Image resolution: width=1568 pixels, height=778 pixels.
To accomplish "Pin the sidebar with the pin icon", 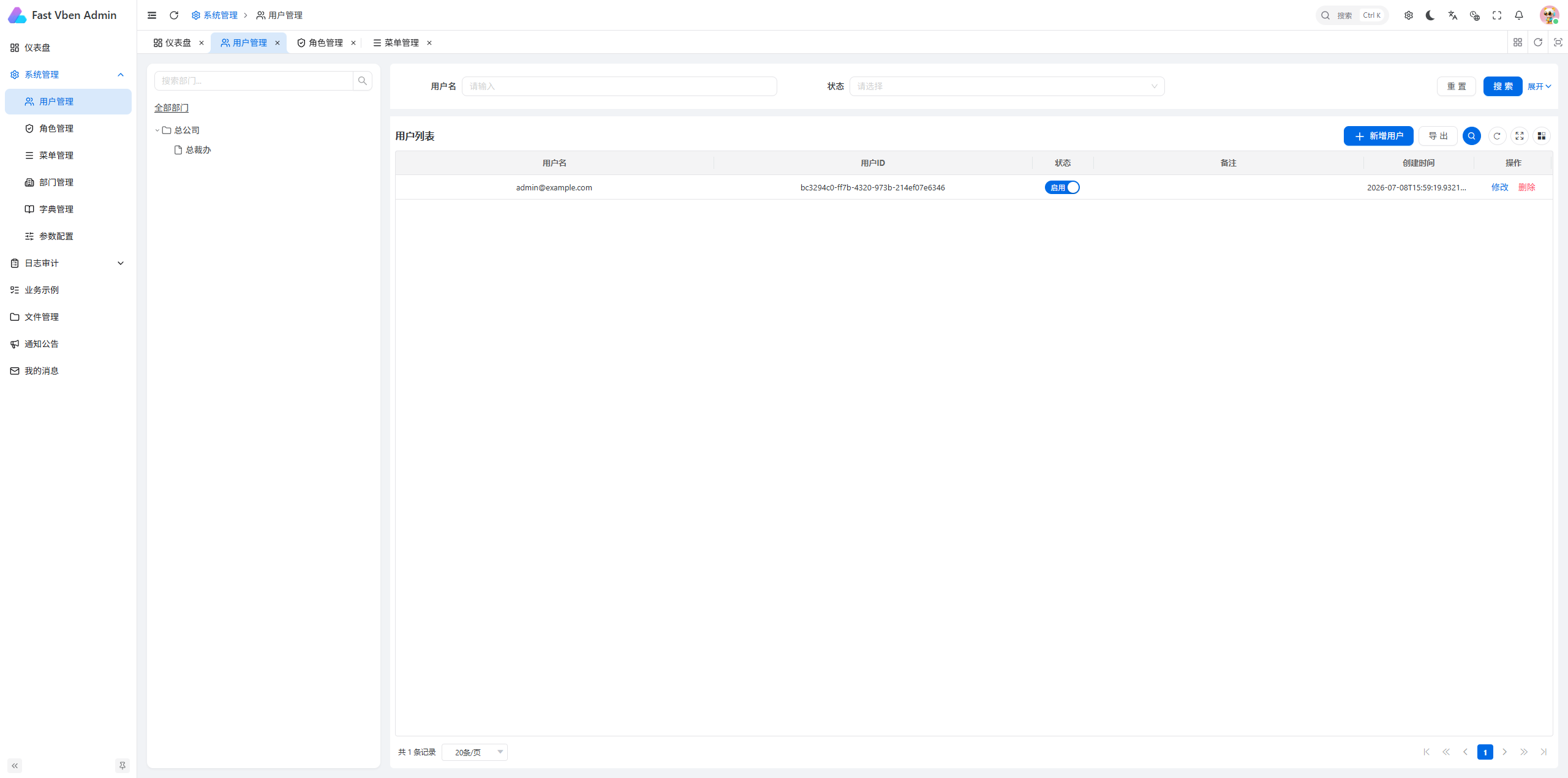I will (x=123, y=766).
